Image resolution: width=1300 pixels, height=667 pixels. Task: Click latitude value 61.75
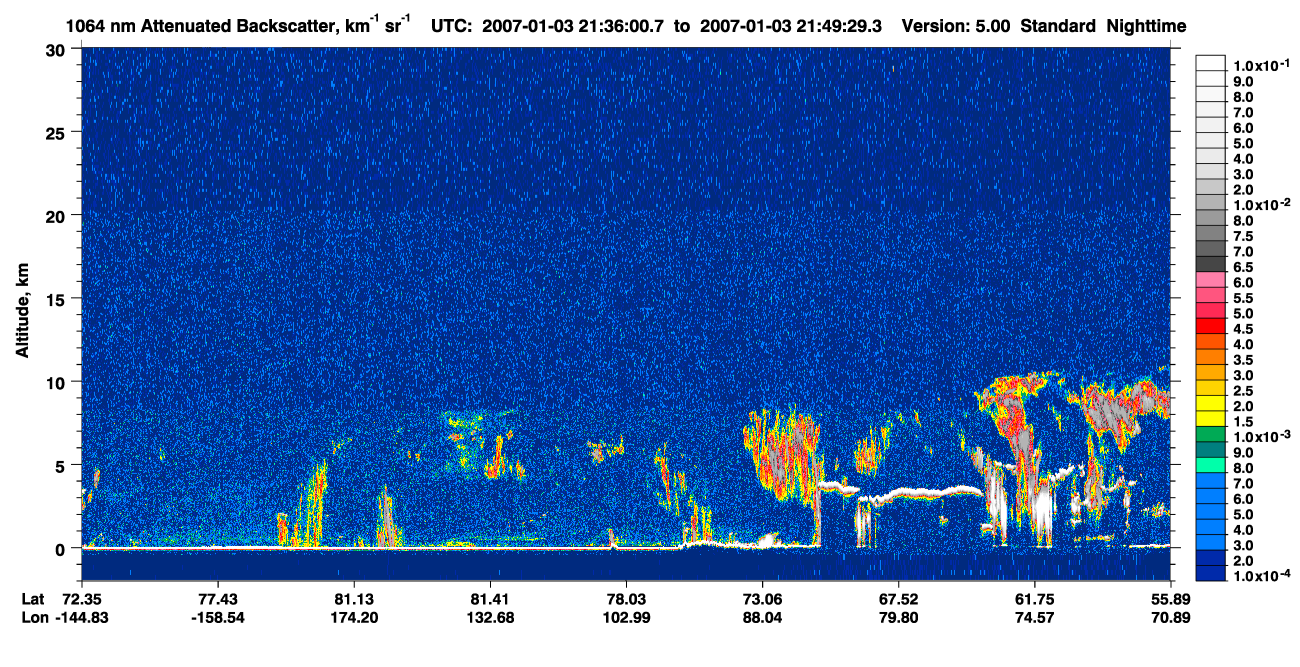1034,599
